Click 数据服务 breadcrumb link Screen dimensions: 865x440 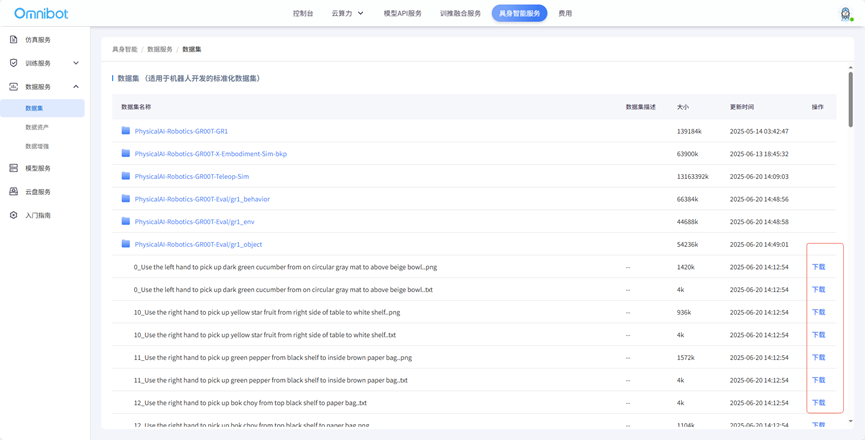point(159,49)
